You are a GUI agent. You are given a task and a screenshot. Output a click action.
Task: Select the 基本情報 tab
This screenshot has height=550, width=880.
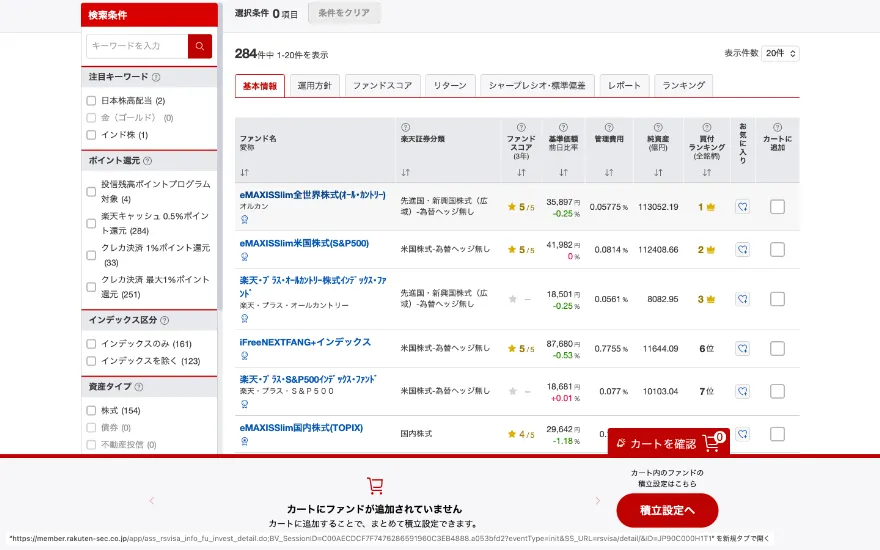(260, 86)
